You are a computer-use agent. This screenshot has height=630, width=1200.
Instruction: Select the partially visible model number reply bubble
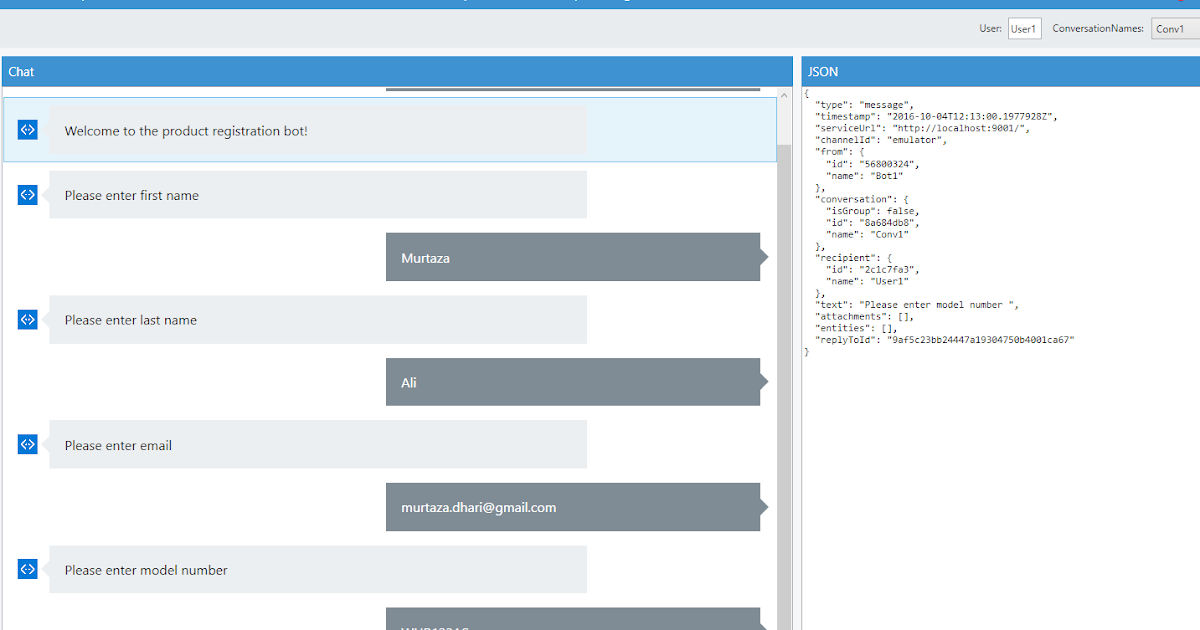570,620
